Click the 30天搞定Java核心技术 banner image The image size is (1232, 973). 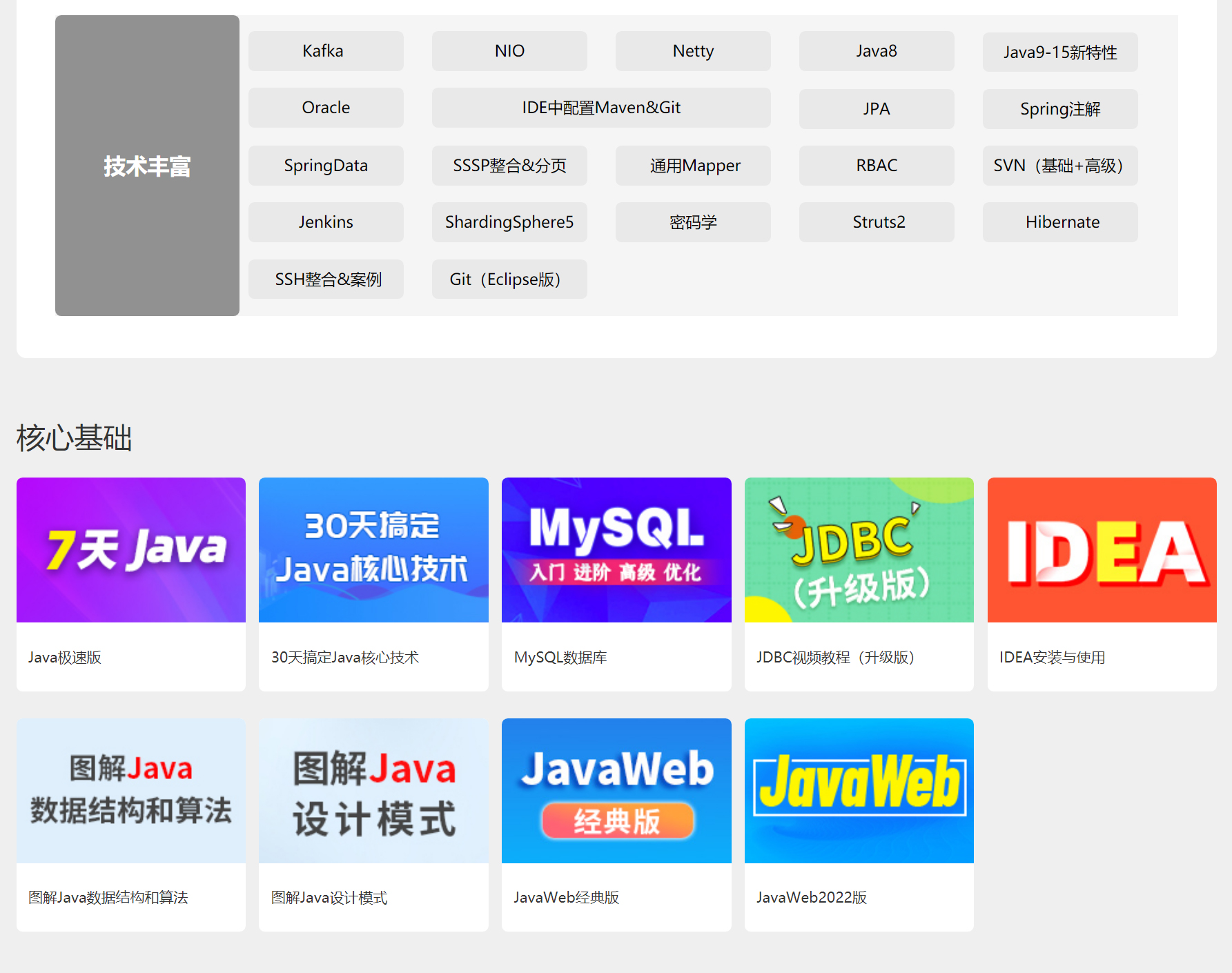click(x=373, y=550)
